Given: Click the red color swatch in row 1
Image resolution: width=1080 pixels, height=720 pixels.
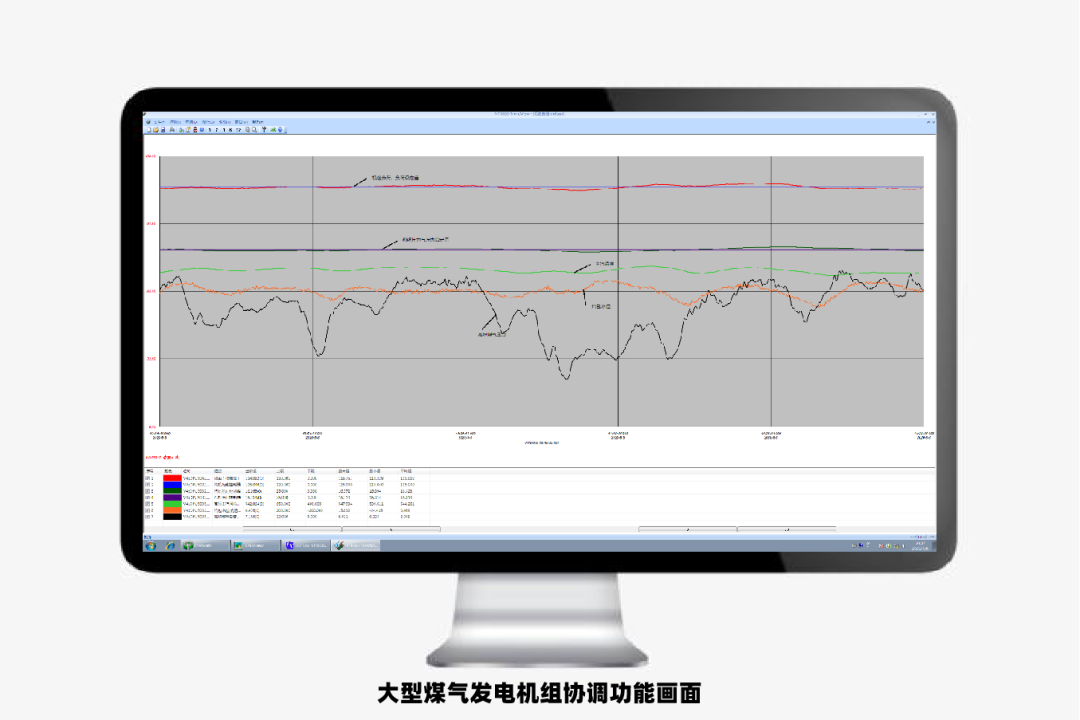Looking at the screenshot, I should point(172,479).
